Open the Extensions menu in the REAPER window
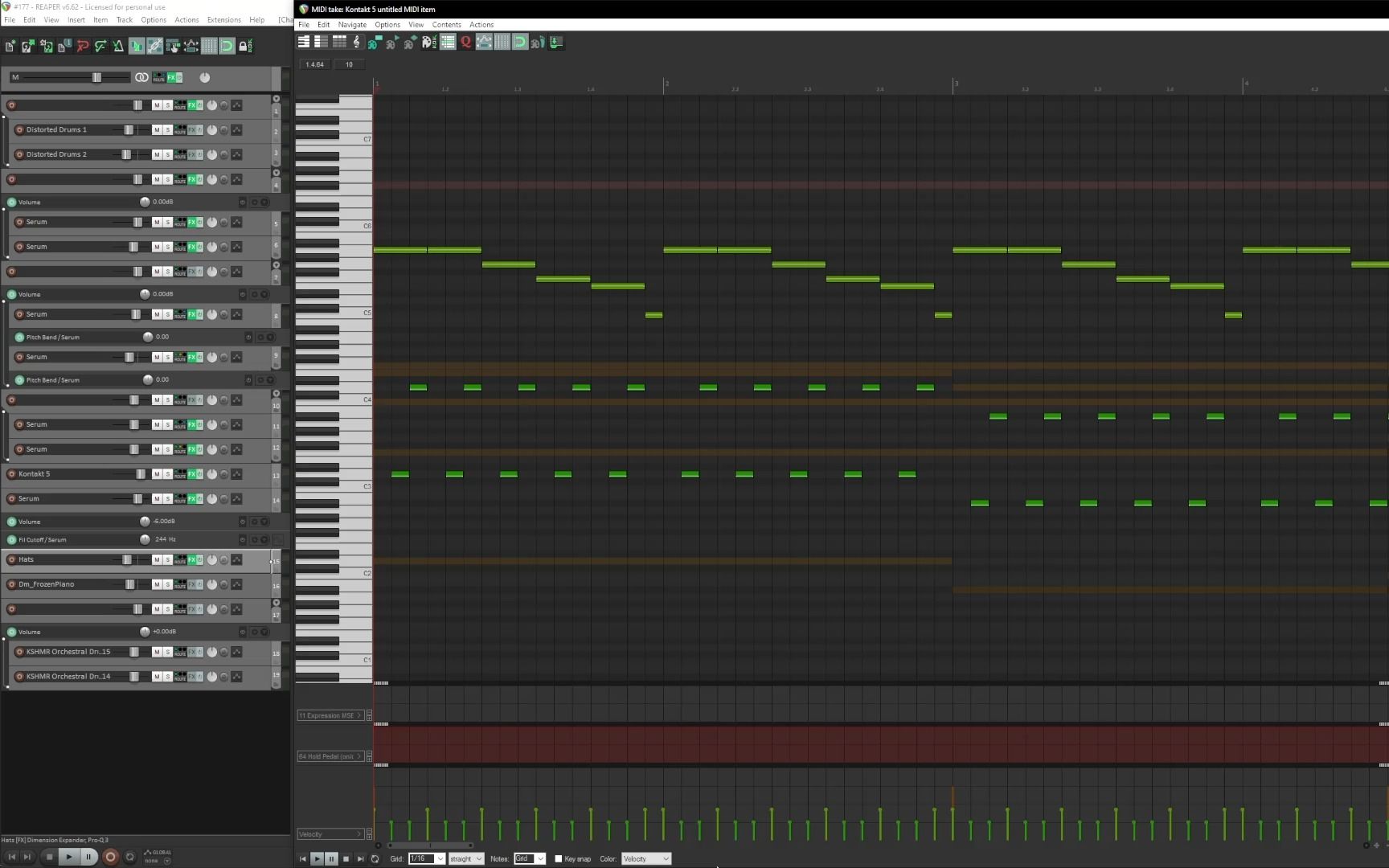1389x868 pixels. pyautogui.click(x=223, y=19)
